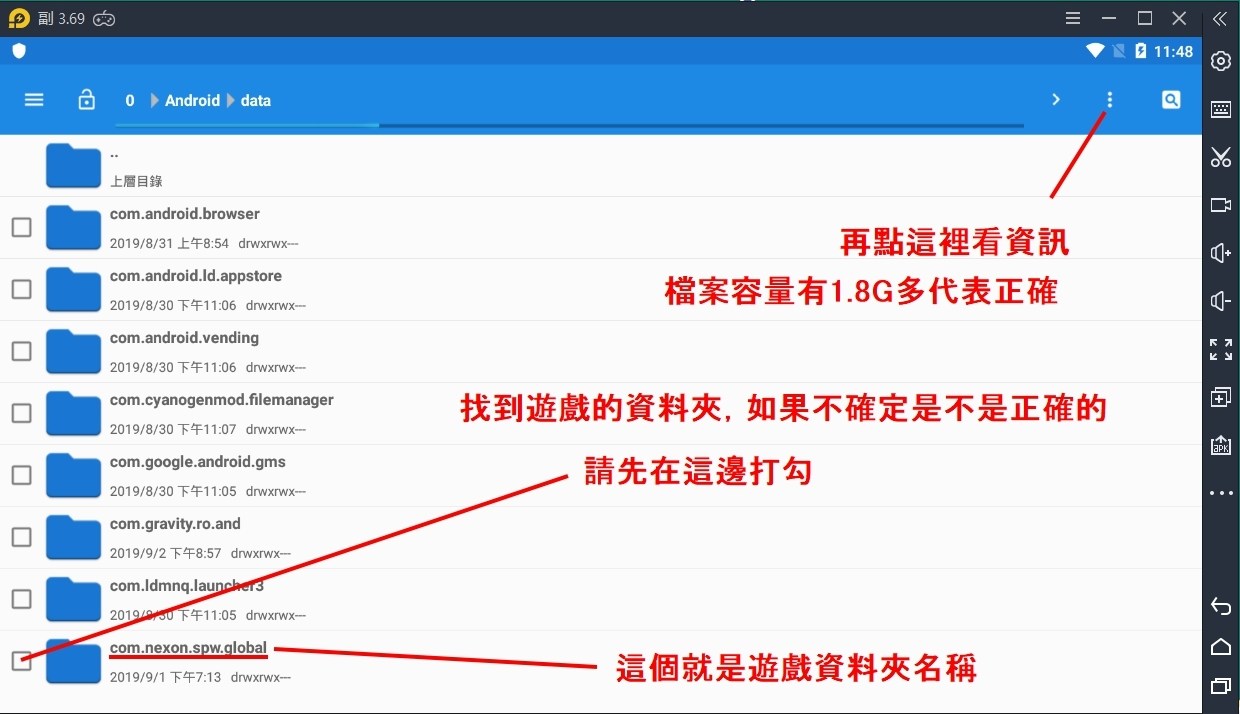The image size is (1240, 714).
Task: Check the com.nexon.spw.global checkbox
Action: pos(21,661)
